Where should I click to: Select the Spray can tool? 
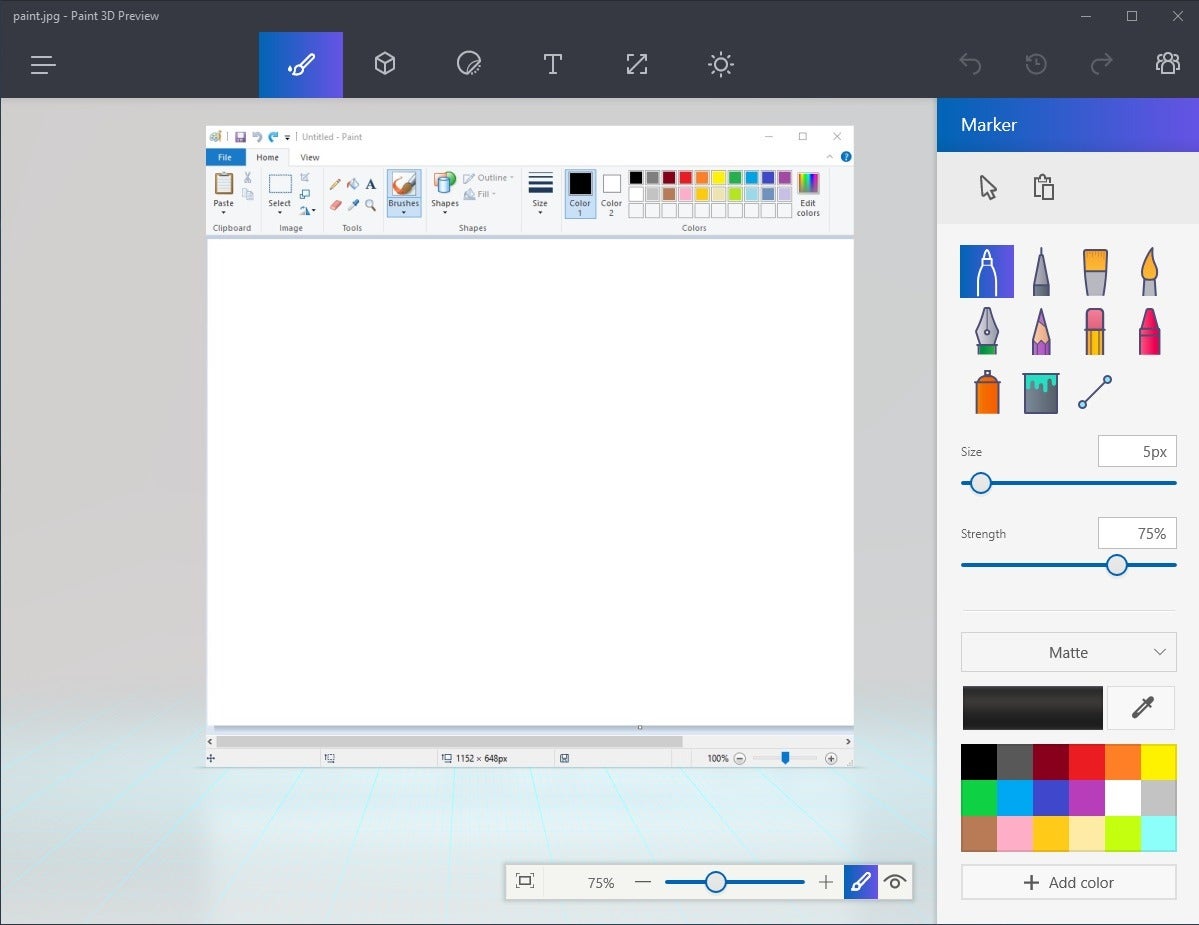[x=987, y=392]
